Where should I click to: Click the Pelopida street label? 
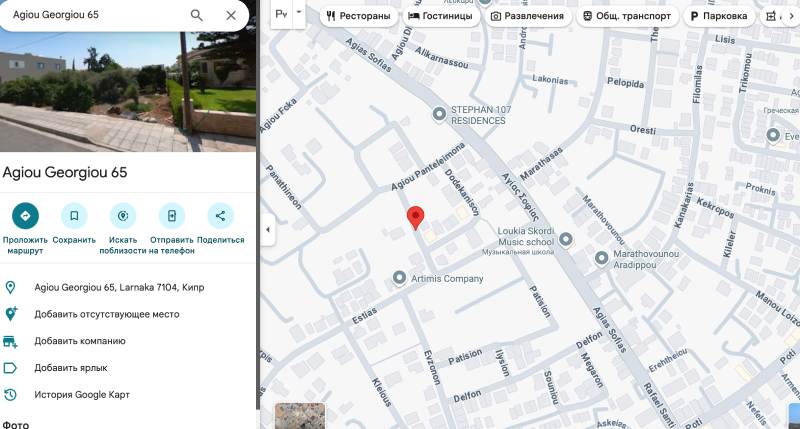pyautogui.click(x=626, y=82)
